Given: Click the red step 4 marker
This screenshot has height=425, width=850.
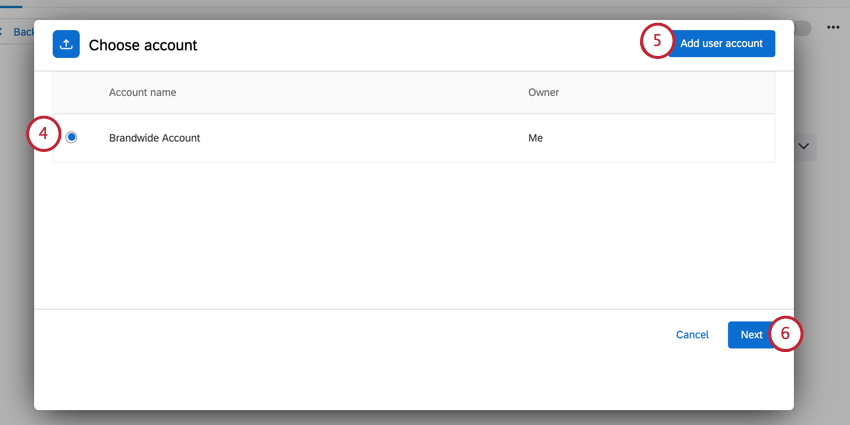Looking at the screenshot, I should pyautogui.click(x=43, y=136).
